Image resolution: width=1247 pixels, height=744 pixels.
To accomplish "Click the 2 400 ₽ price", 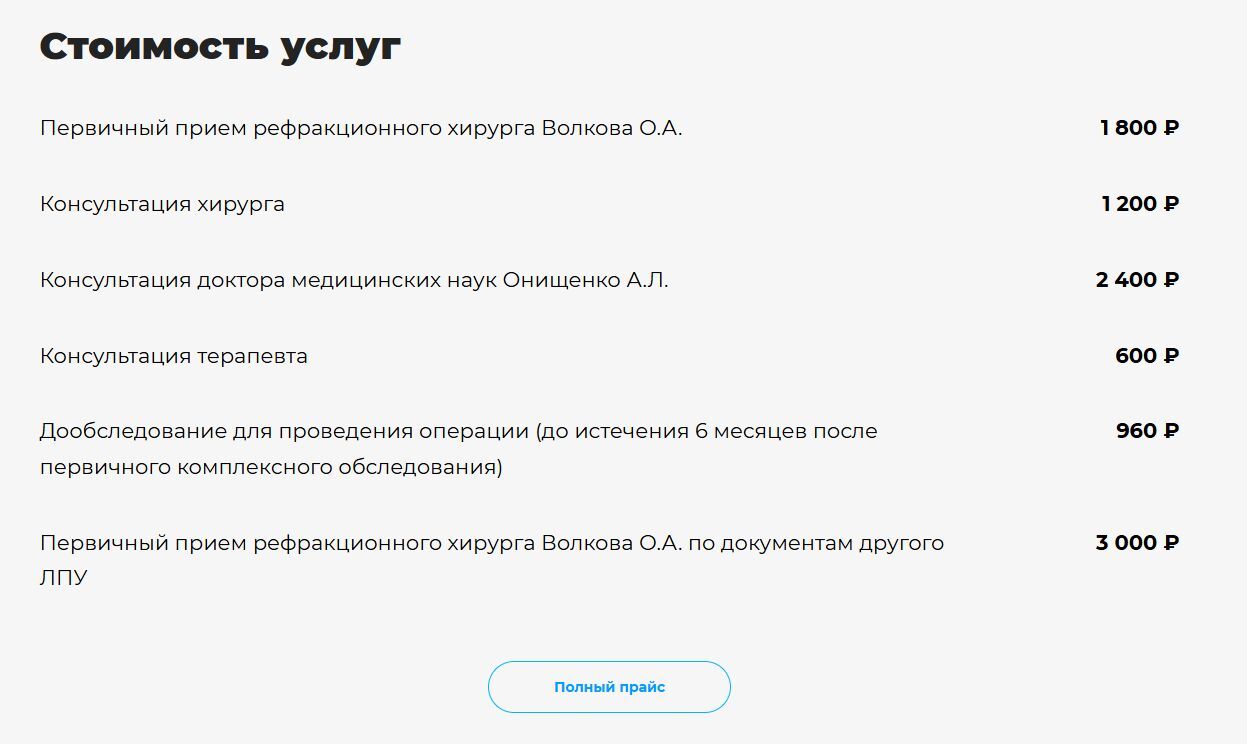I will 1138,280.
